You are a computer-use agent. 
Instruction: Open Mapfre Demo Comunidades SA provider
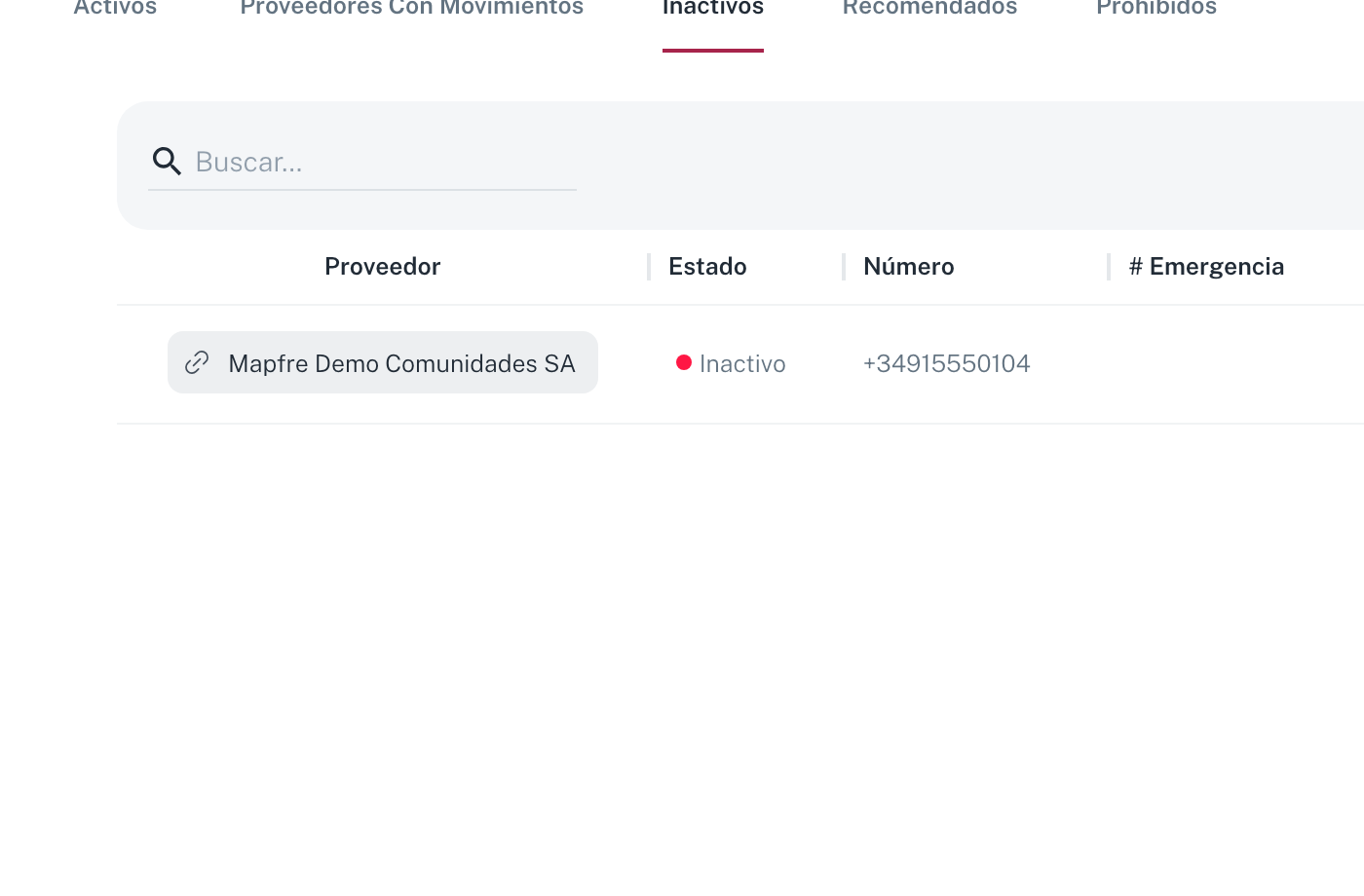tap(383, 362)
